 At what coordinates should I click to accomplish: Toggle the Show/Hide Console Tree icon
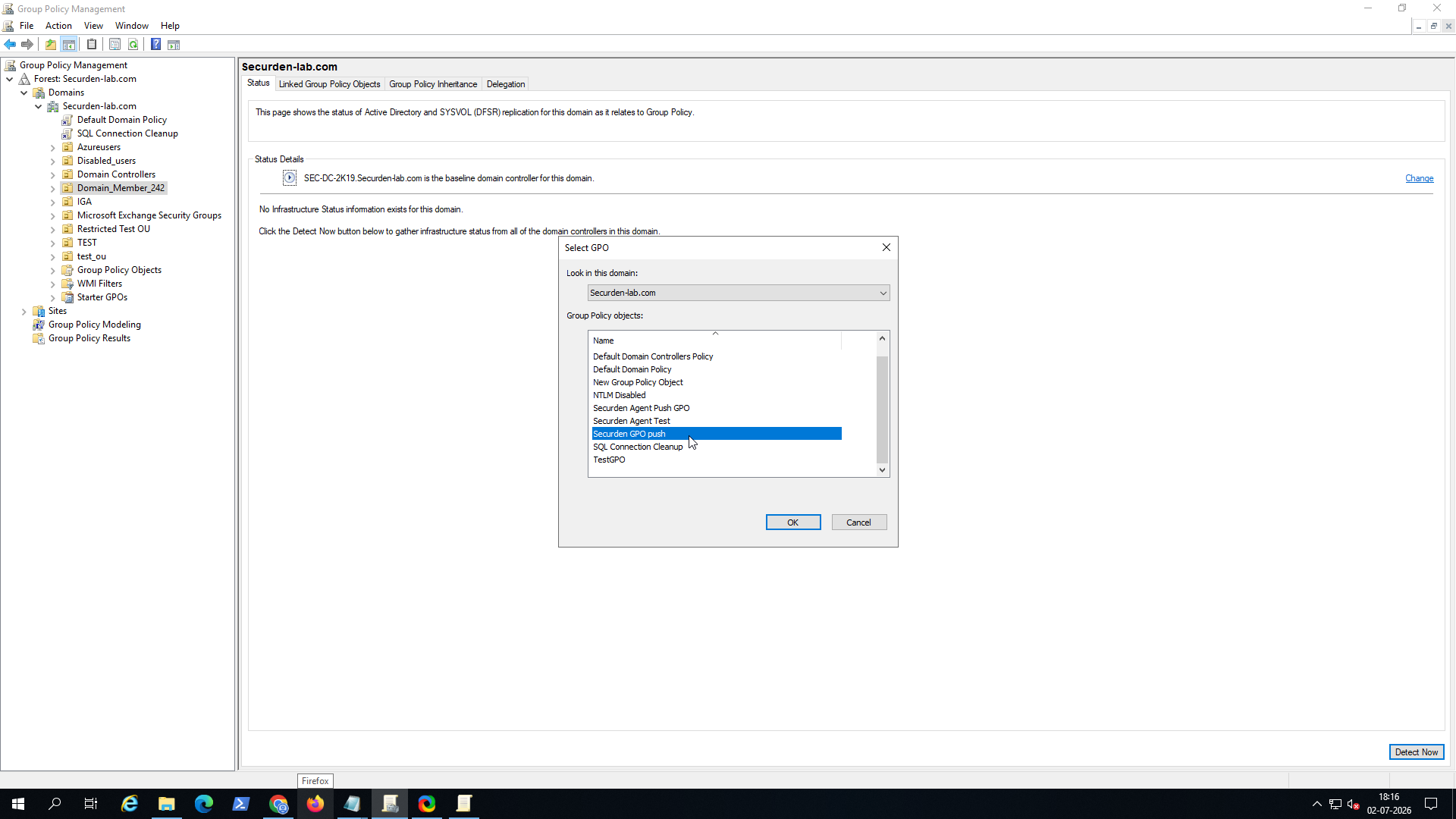pyautogui.click(x=69, y=45)
